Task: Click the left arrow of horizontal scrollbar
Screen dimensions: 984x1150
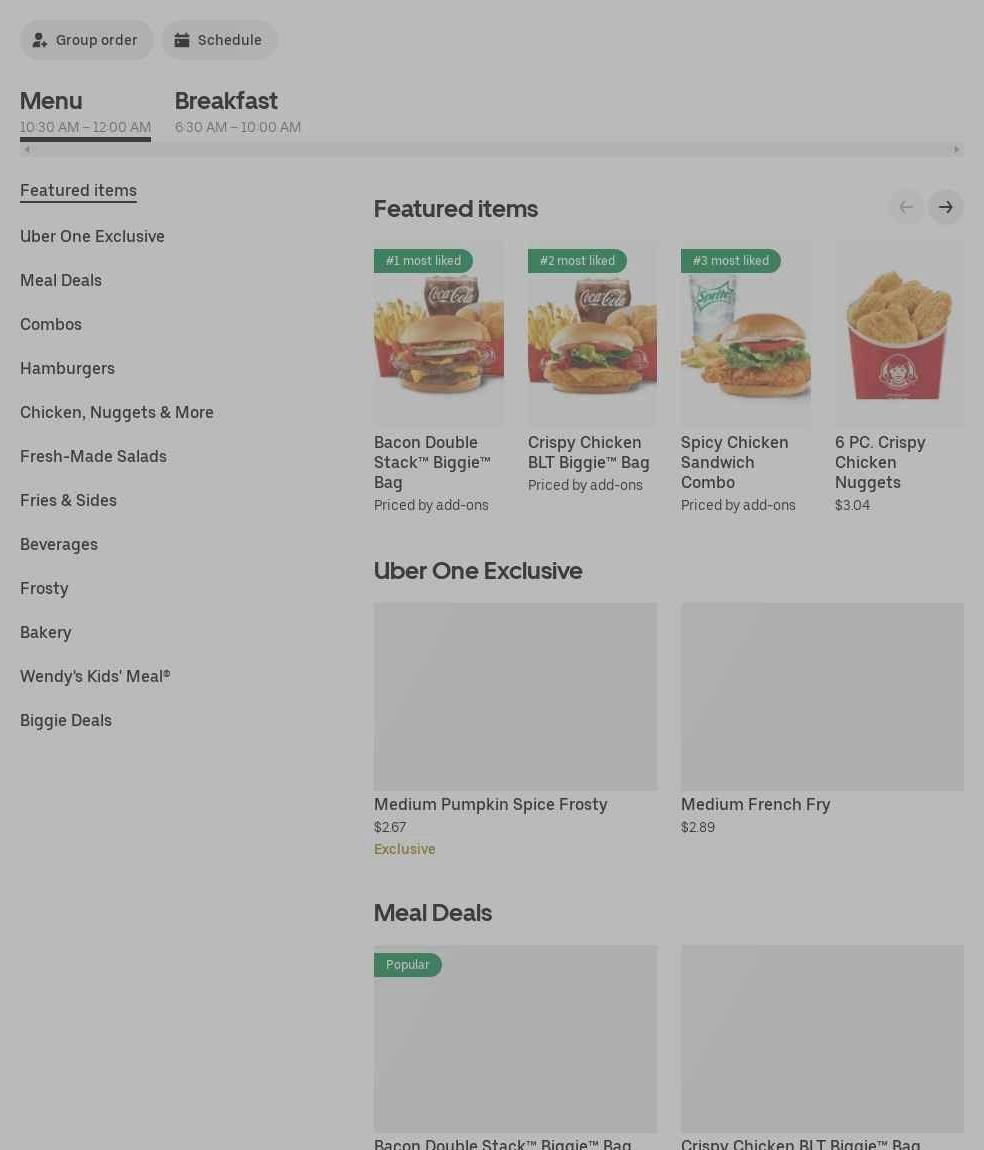Action: pyautogui.click(x=27, y=150)
